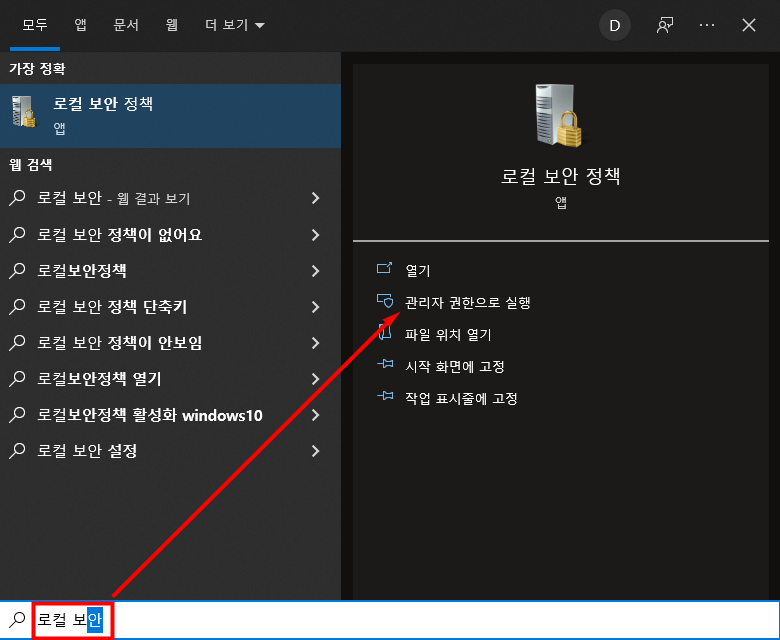Click 열기 to open the app
The height and width of the screenshot is (640, 780).
417,271
